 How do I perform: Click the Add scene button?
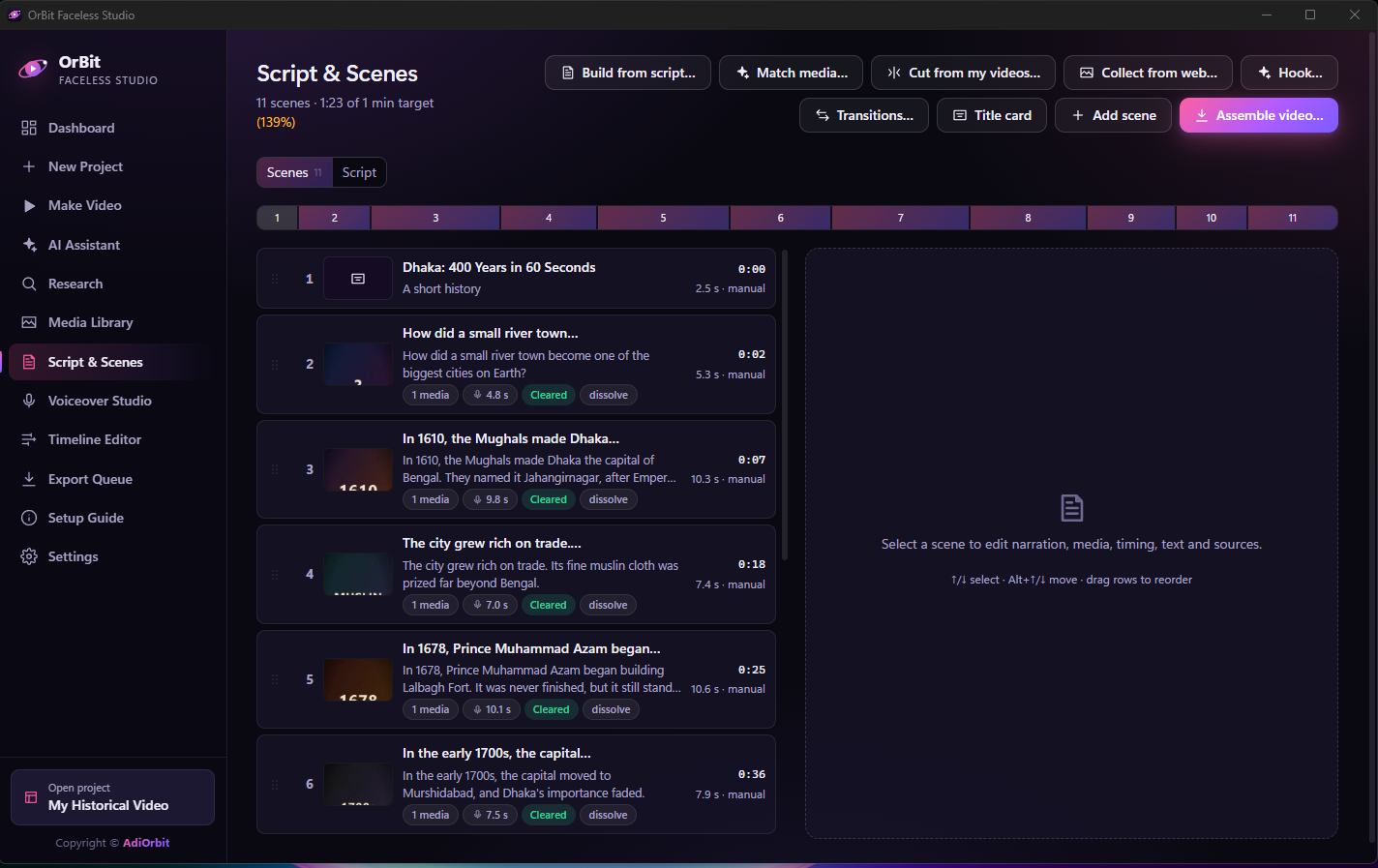tap(1114, 115)
